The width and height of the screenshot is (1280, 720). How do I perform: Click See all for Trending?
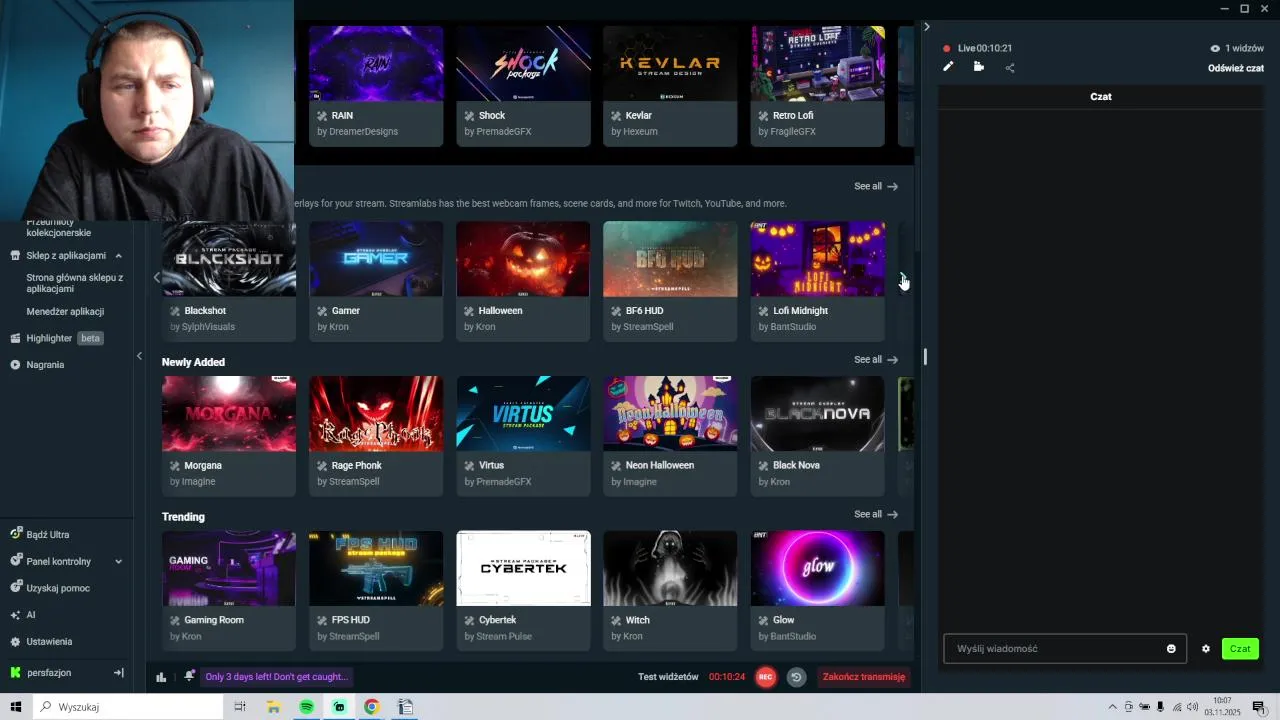pyautogui.click(x=876, y=515)
